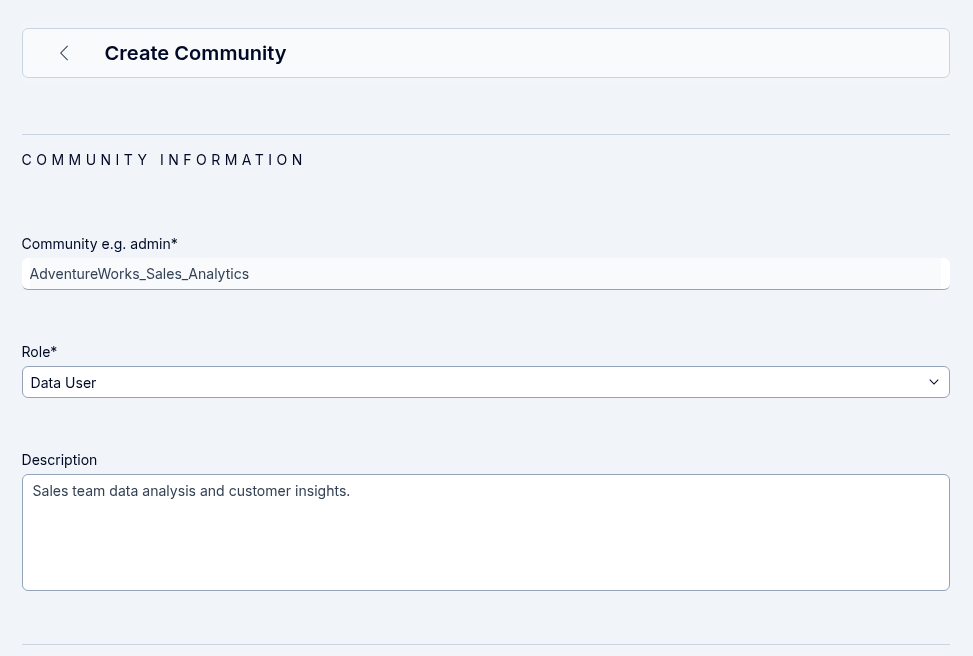Screen dimensions: 973x656
Task: Click the 'Data User' selected value
Action: 63,382
